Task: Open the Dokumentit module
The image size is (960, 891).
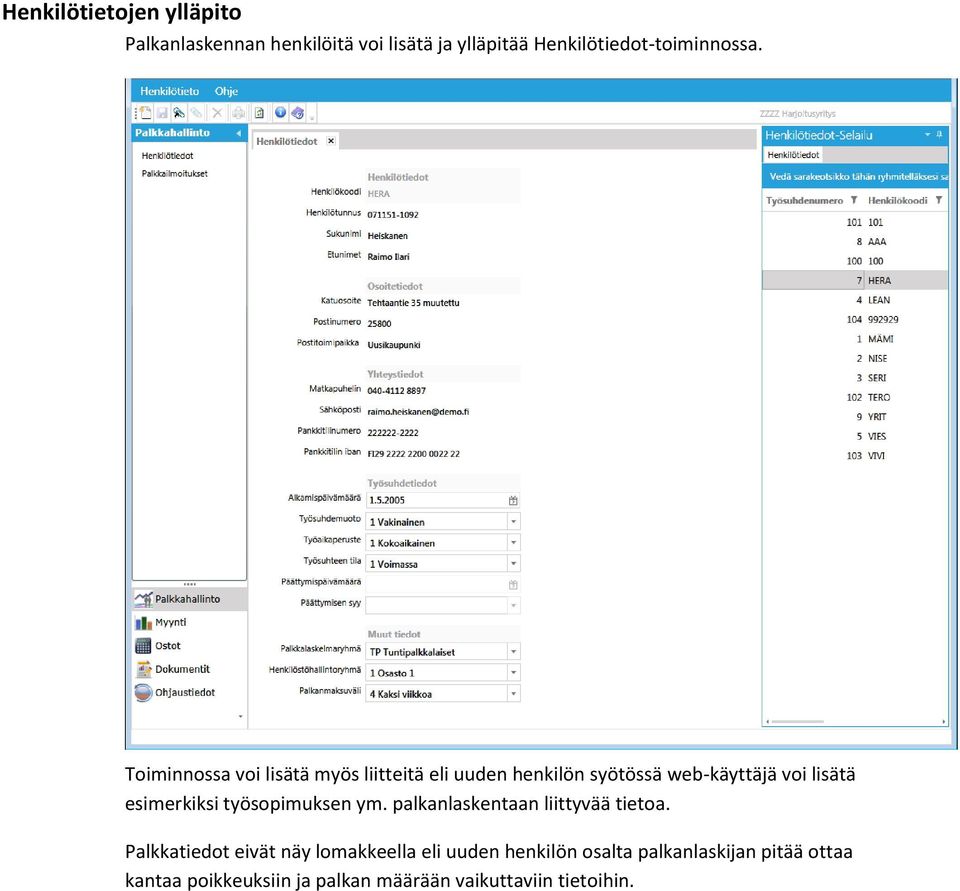Action: [190, 669]
